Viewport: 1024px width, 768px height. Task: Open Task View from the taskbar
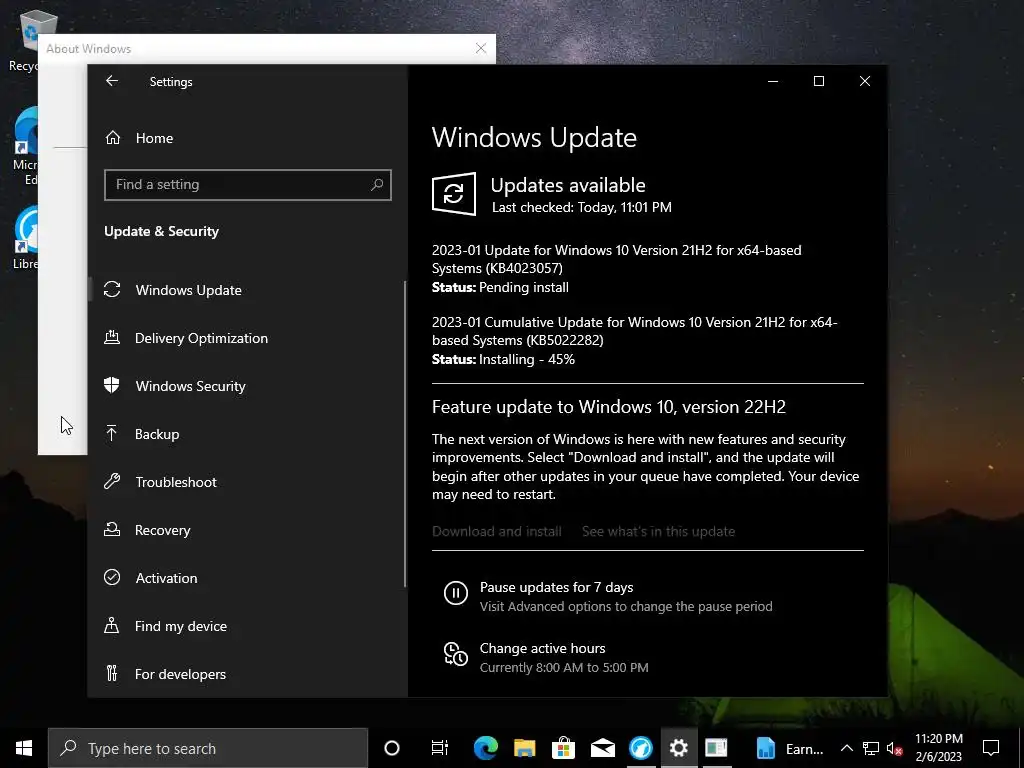pos(440,748)
